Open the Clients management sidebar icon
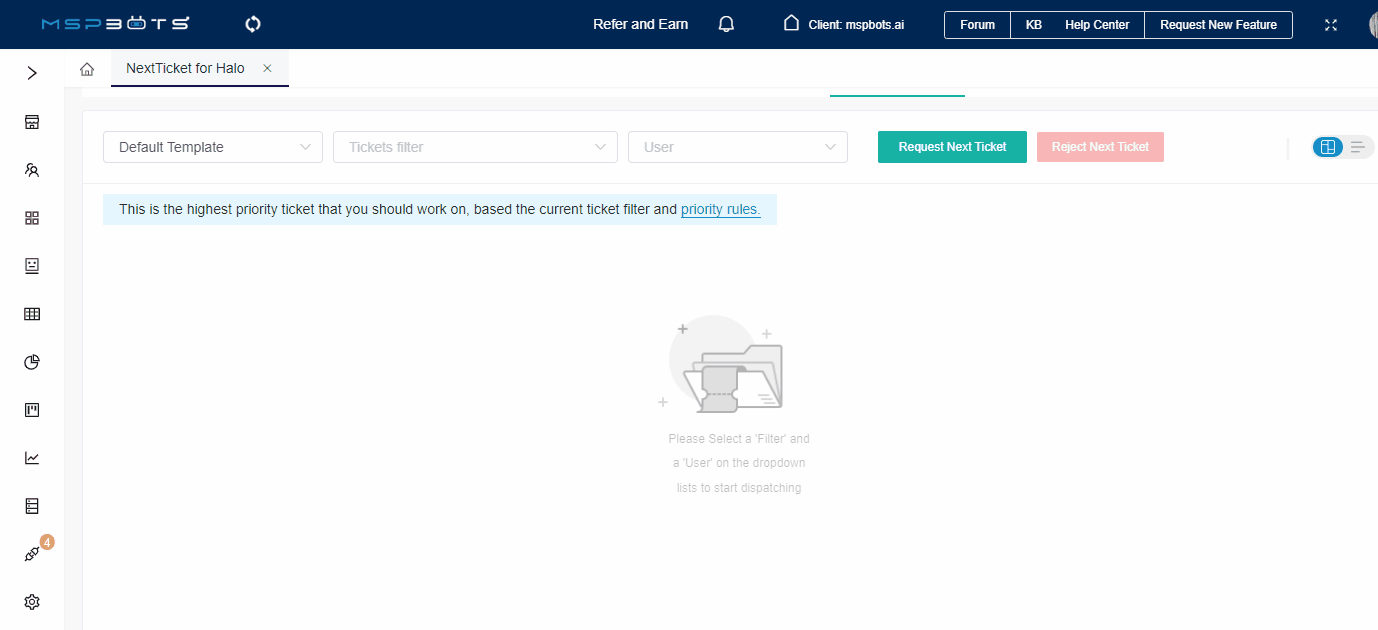This screenshot has width=1378, height=630. (31, 169)
